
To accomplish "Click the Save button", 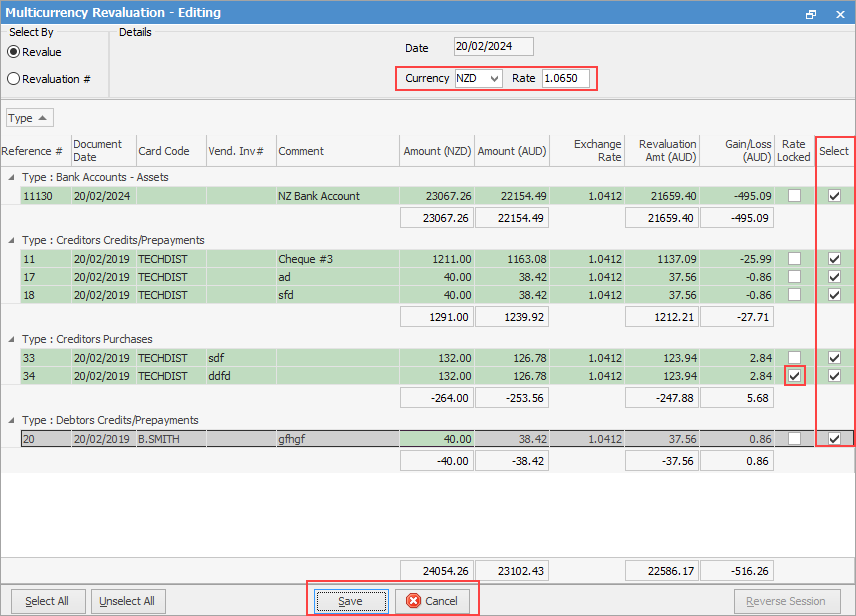I will [350, 601].
